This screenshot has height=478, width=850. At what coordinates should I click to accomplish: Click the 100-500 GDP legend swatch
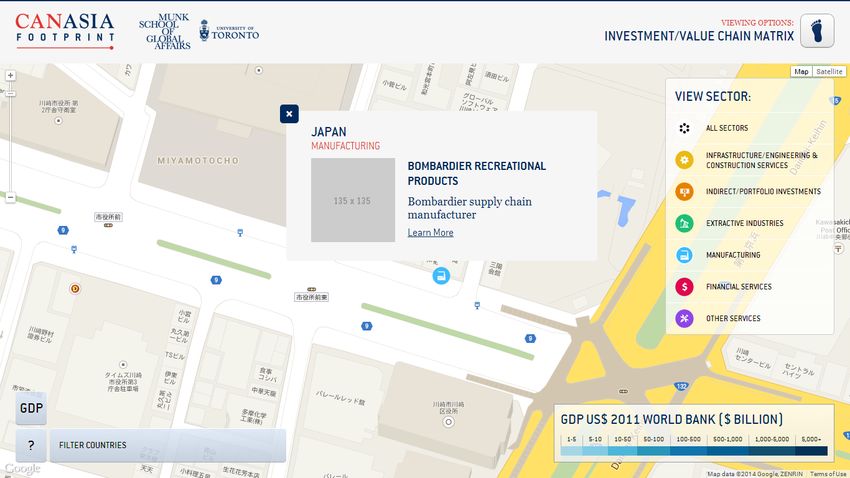[688, 451]
